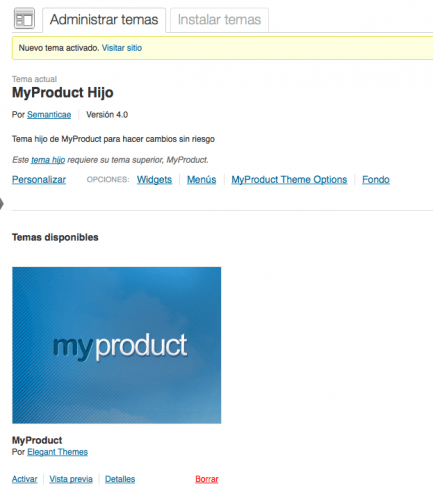
Task: Open Vista previa for MyProduct
Action: point(71,479)
